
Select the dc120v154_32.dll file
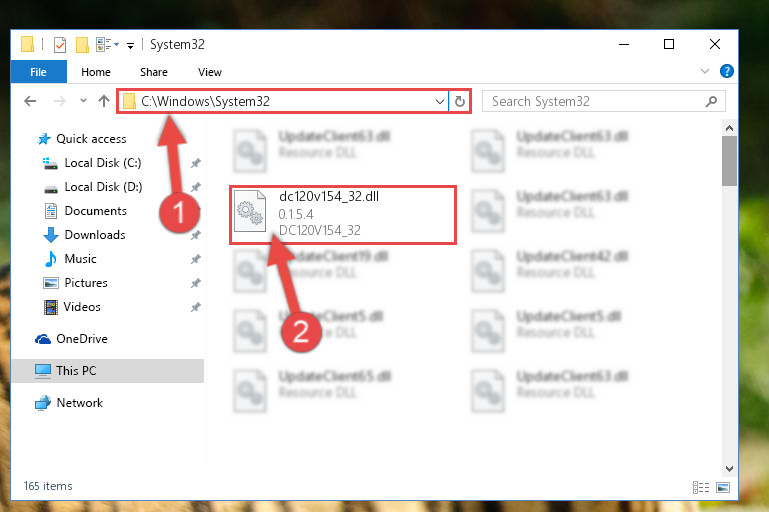(x=343, y=215)
